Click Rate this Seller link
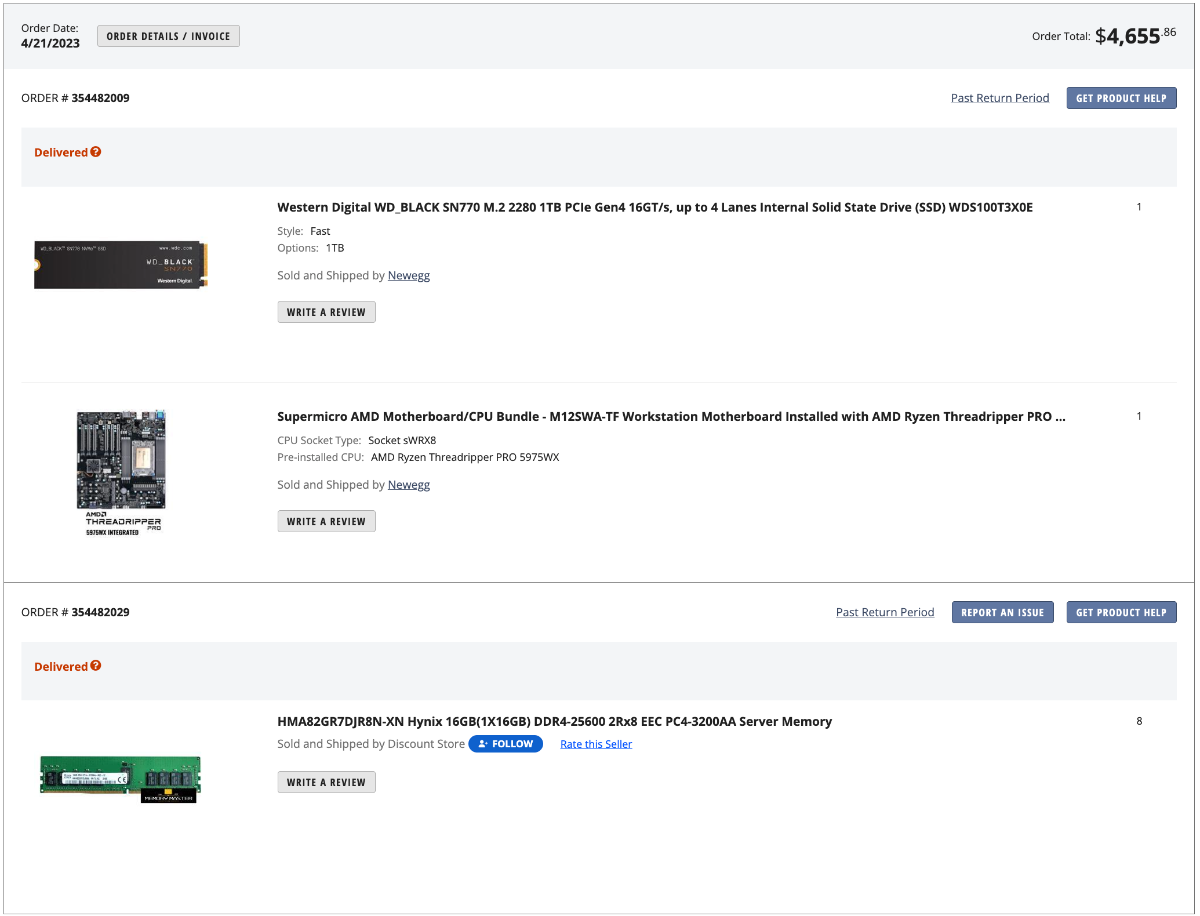Screen dimensions: 1200x916 (x=596, y=744)
